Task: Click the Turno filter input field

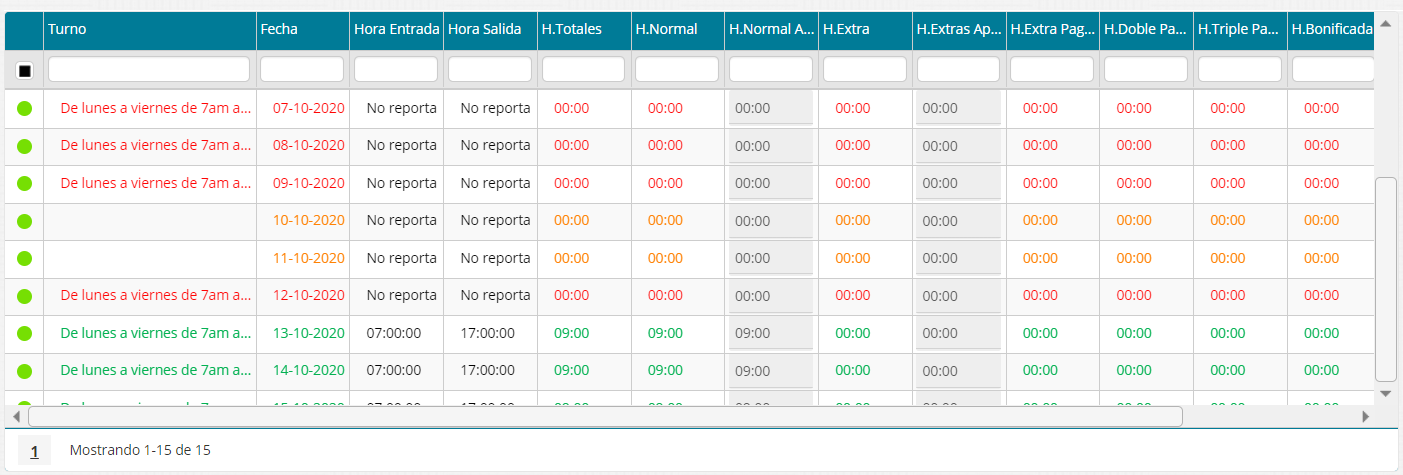Action: pos(149,69)
